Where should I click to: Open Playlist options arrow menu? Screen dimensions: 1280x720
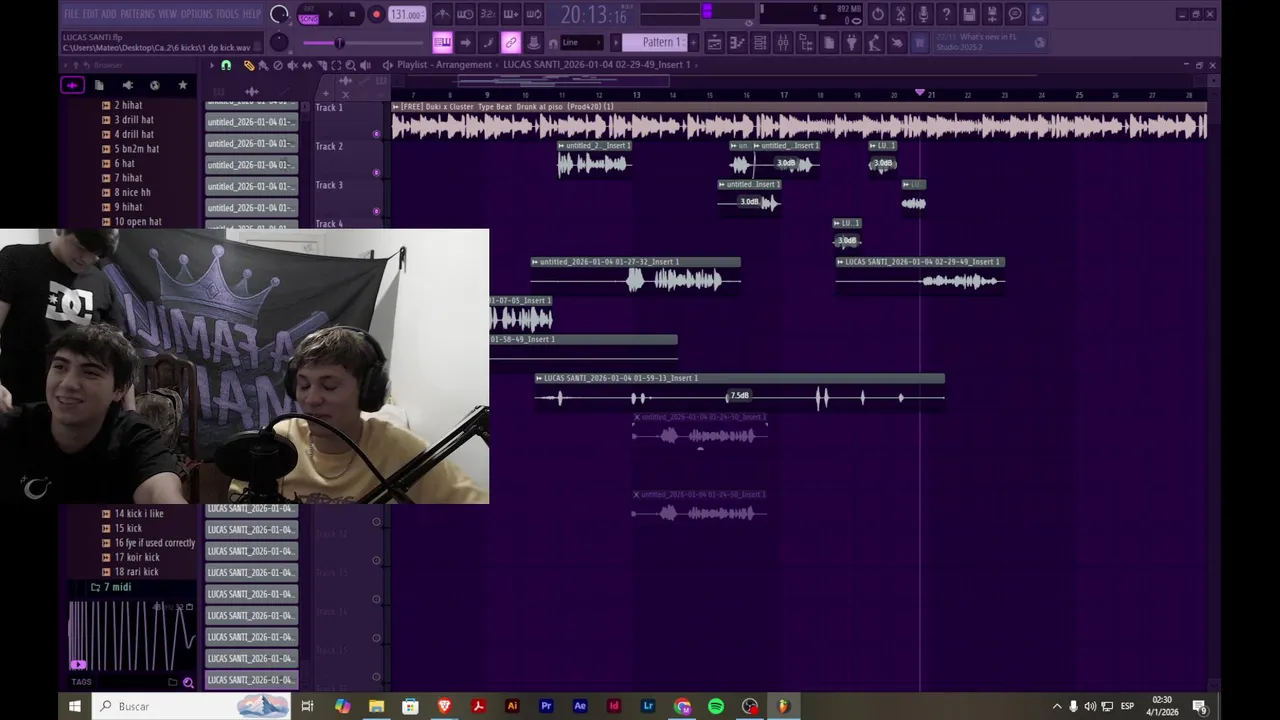click(x=211, y=65)
